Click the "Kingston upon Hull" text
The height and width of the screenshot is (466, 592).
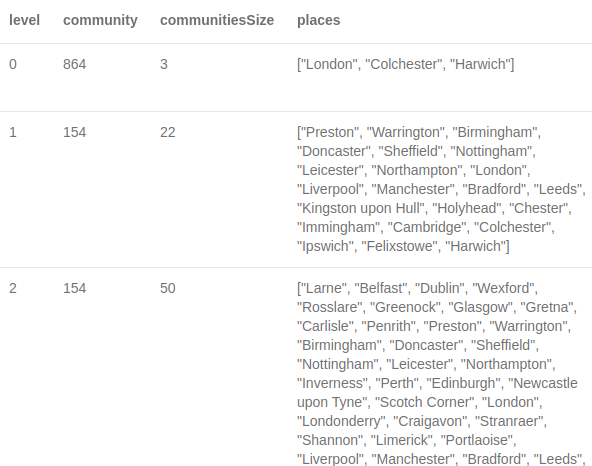[x=361, y=208]
